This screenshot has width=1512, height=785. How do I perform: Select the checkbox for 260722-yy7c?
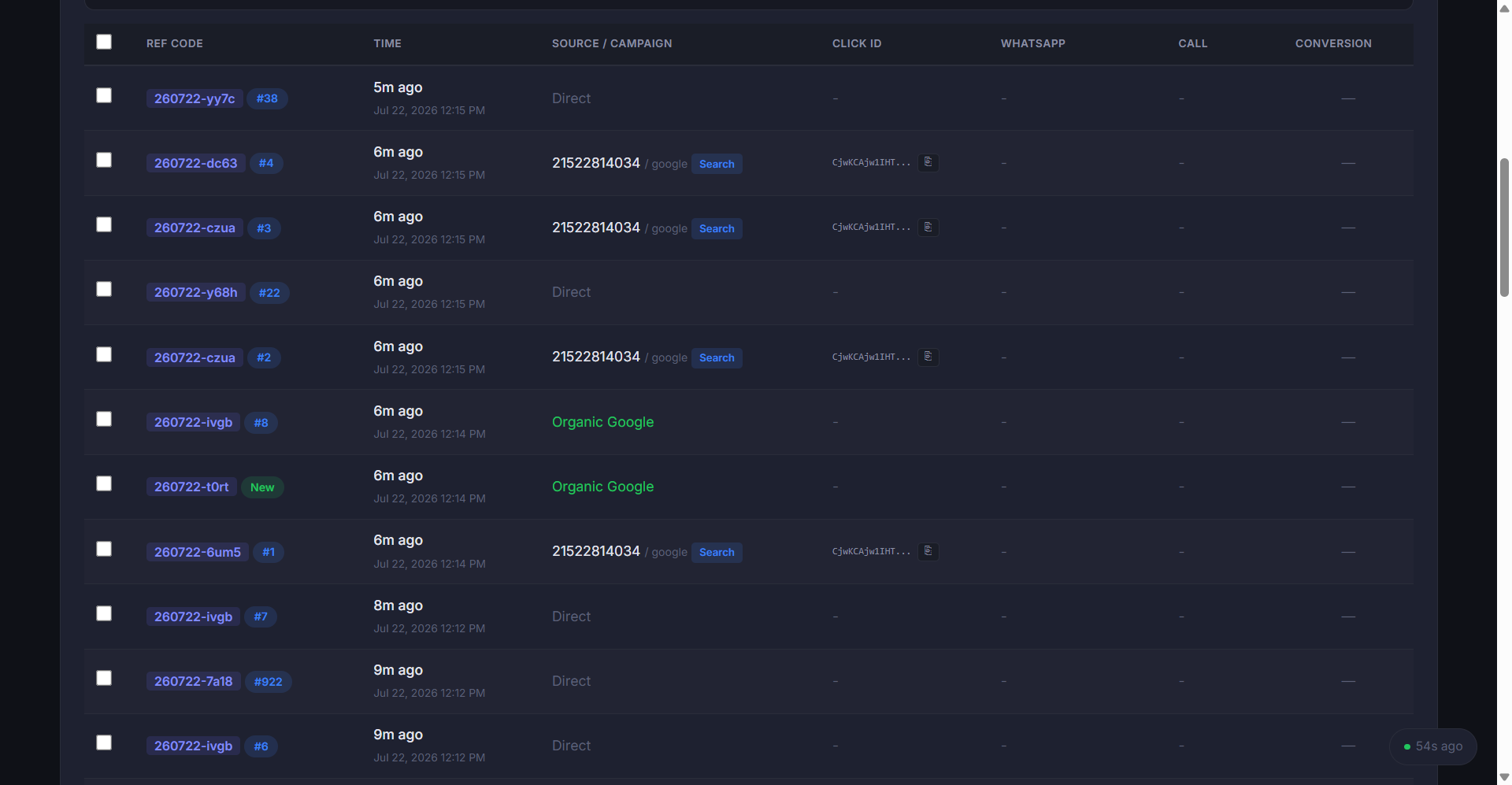pyautogui.click(x=104, y=95)
